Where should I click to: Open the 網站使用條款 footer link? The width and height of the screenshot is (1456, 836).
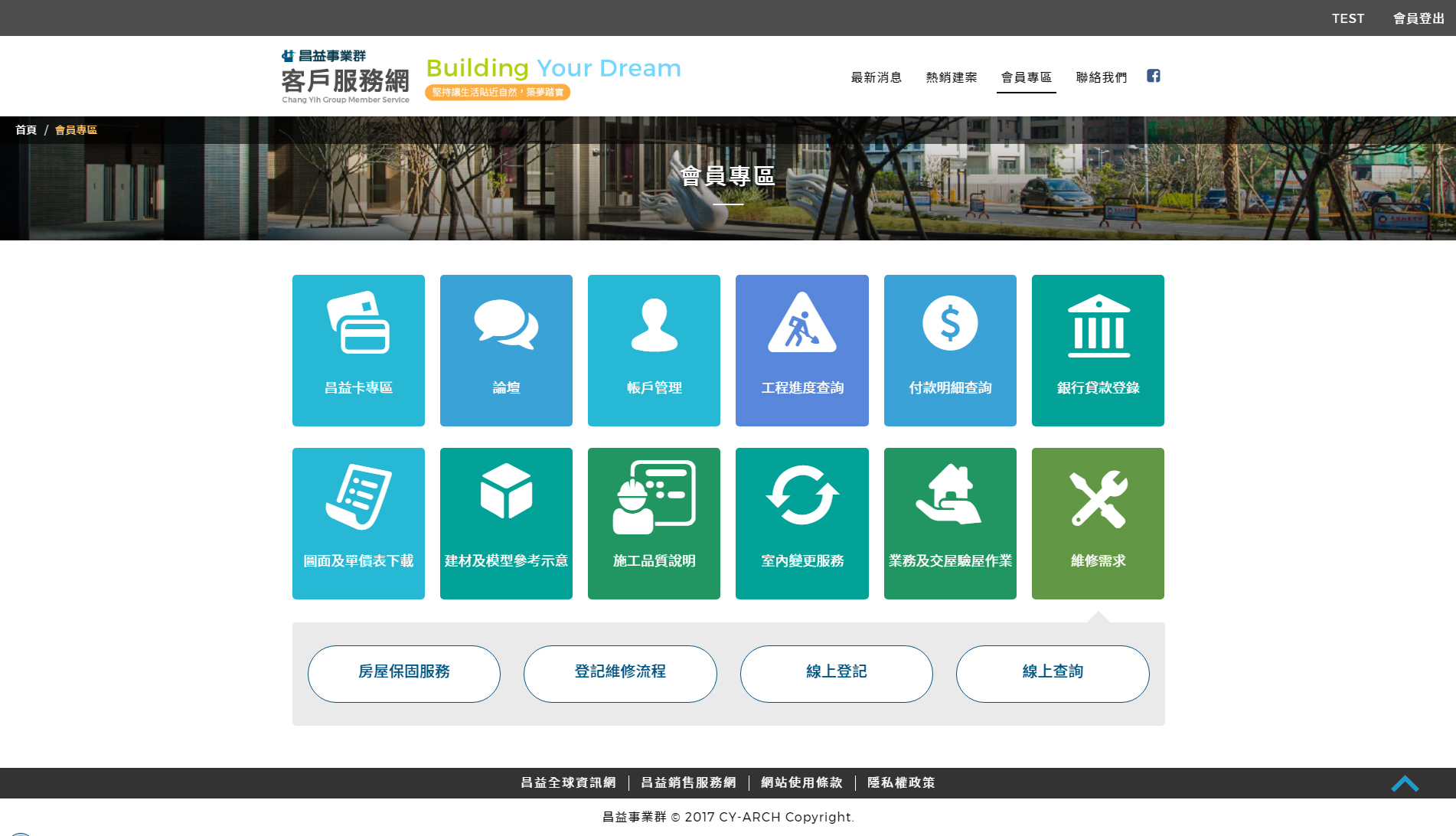pos(801,782)
